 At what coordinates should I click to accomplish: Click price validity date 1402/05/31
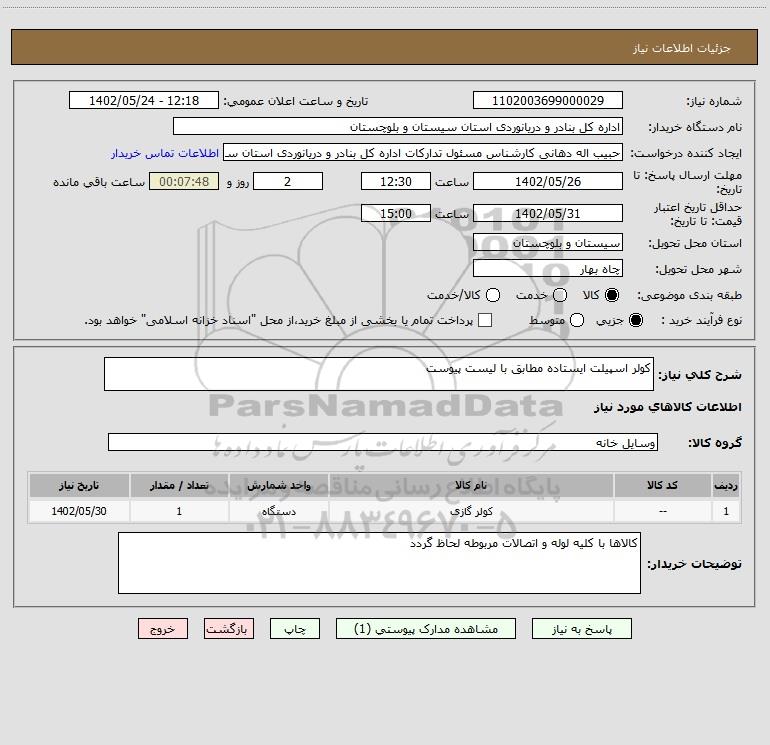(548, 213)
